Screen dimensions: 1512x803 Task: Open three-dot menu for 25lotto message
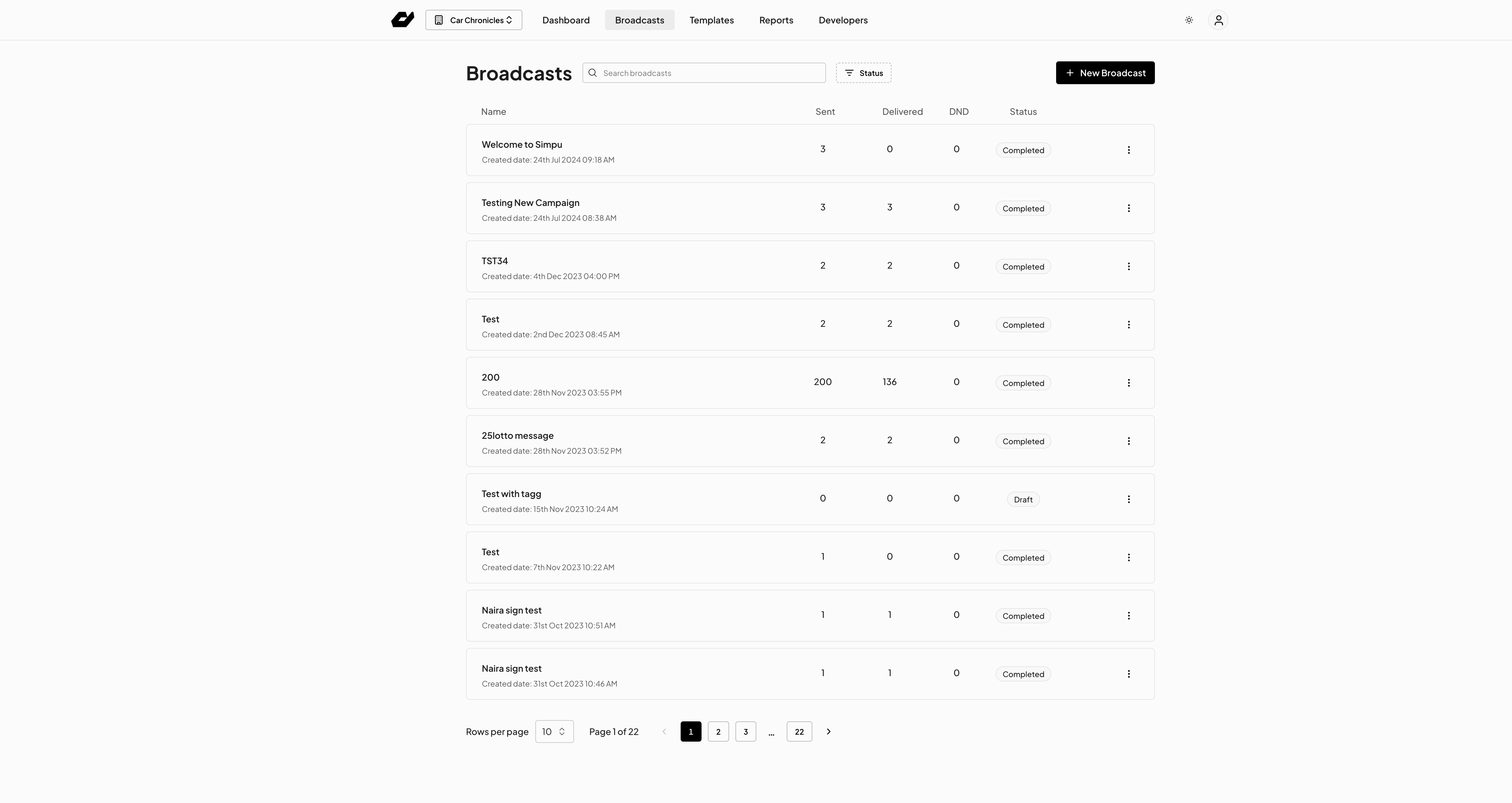tap(1128, 441)
